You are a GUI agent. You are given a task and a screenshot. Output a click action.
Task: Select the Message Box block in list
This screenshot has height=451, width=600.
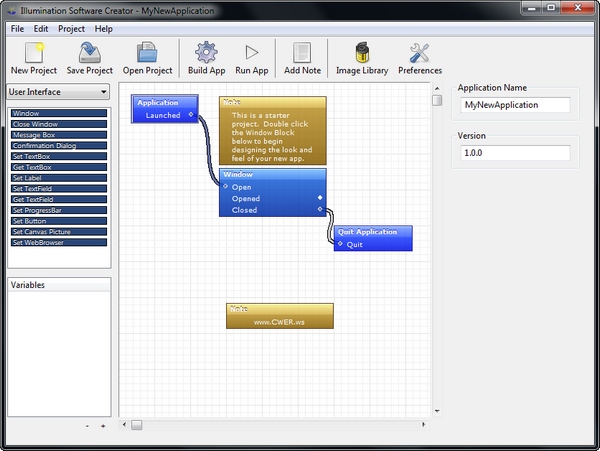click(x=58, y=135)
